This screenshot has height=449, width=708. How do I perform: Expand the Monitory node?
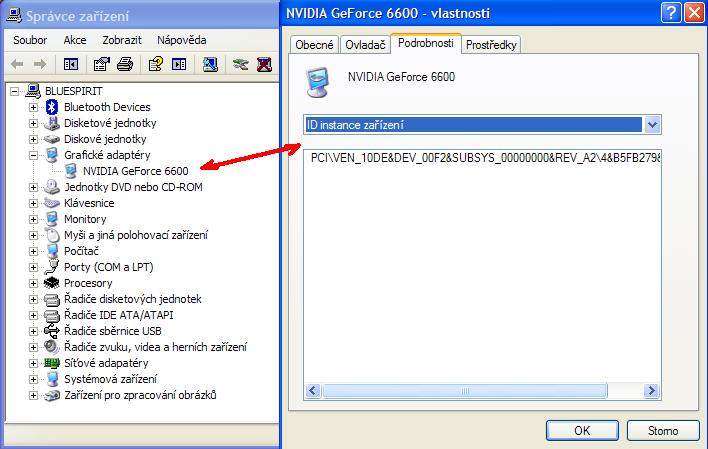[33, 219]
